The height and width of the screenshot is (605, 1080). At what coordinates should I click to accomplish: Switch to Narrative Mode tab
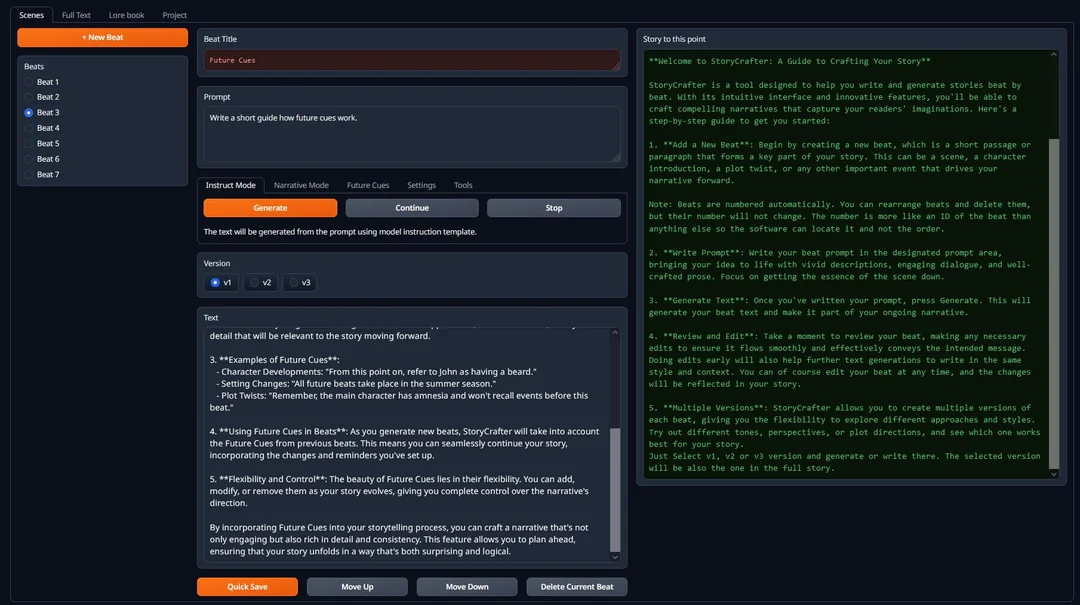301,185
